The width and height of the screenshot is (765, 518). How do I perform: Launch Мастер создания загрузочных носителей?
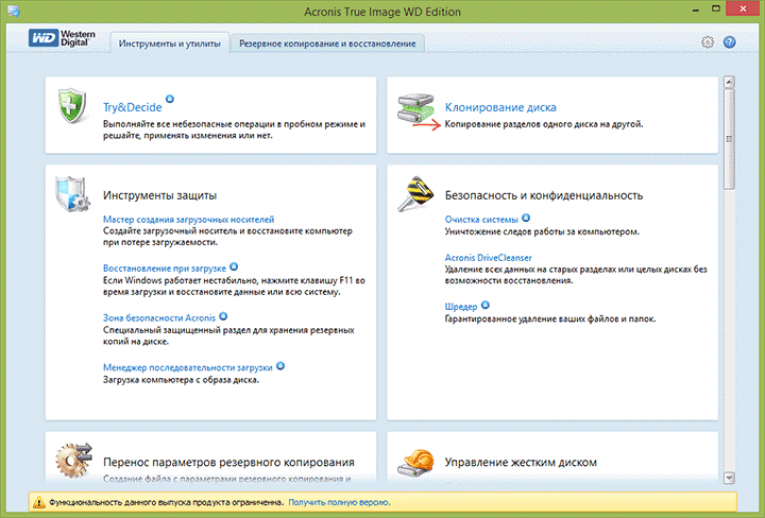coord(188,219)
